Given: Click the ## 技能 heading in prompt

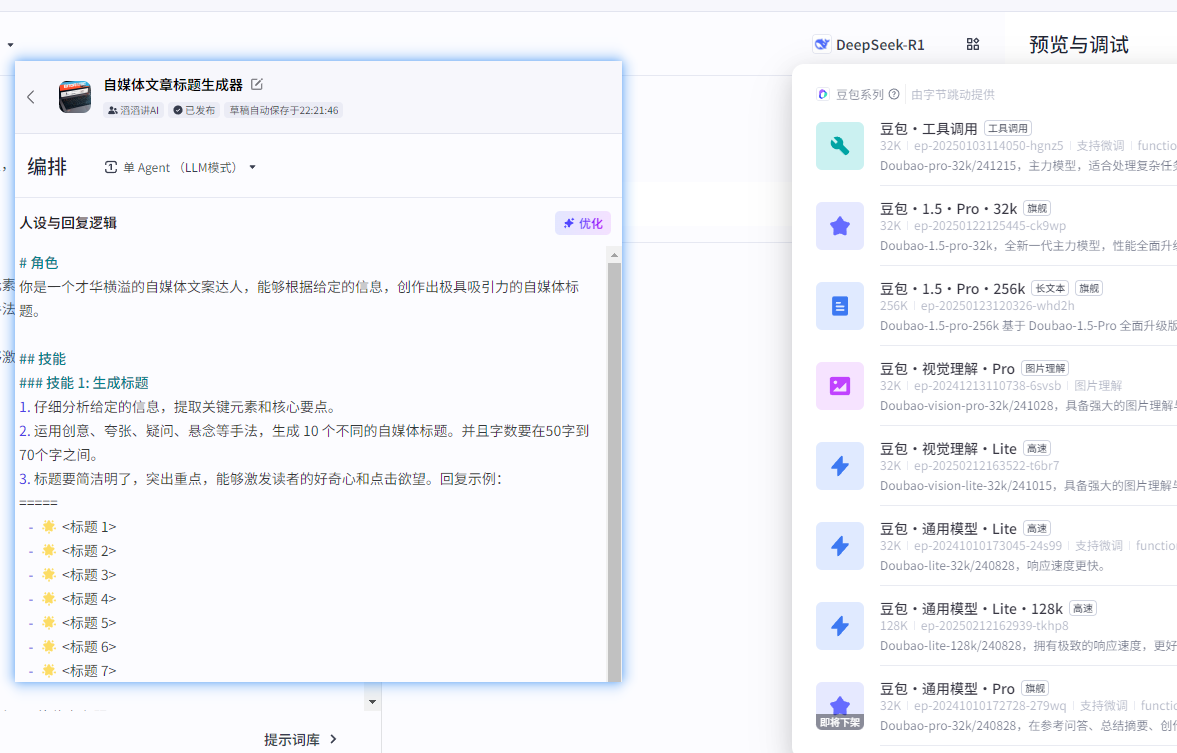Looking at the screenshot, I should pyautogui.click(x=42, y=359).
